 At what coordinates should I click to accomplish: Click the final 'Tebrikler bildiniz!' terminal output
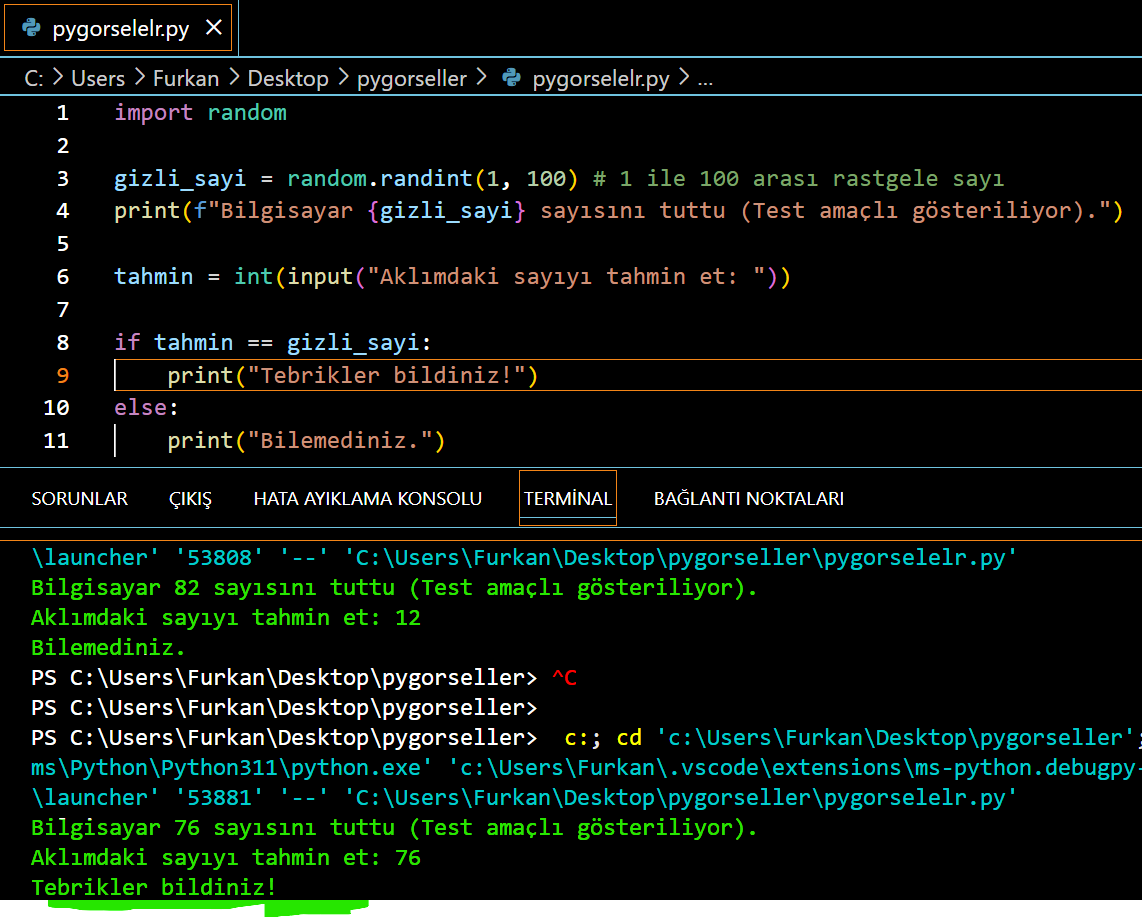[153, 887]
